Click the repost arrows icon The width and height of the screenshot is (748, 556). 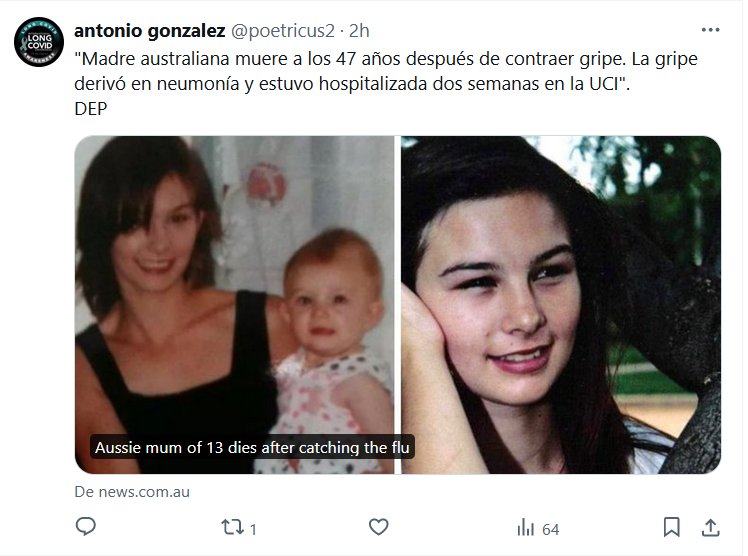tap(232, 527)
